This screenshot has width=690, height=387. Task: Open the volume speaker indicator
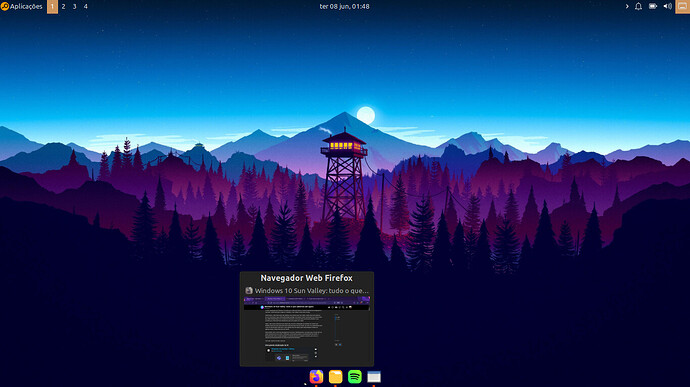pos(668,7)
